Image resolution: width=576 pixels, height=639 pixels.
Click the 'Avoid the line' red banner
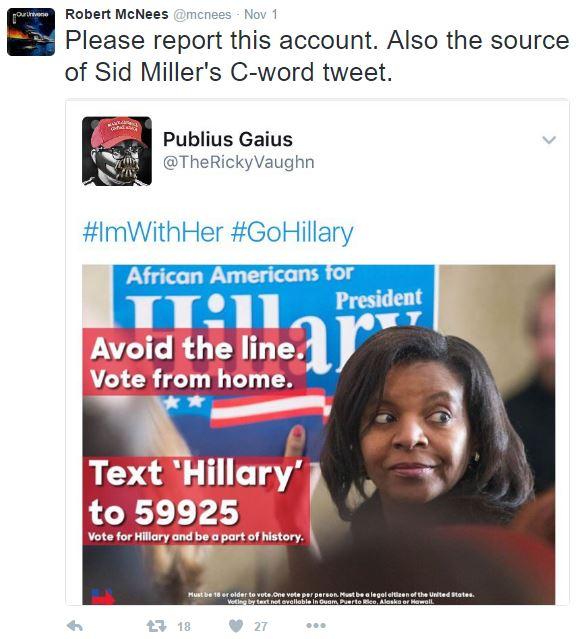tap(194, 362)
